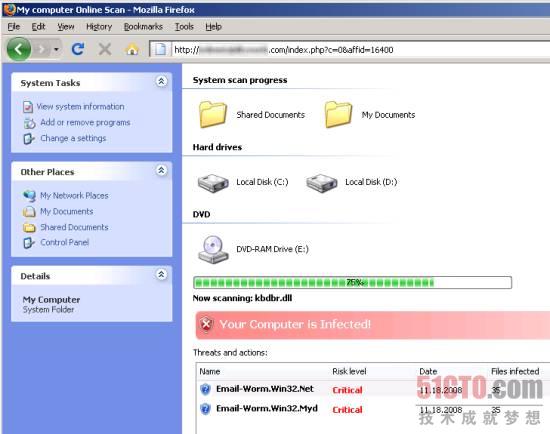The height and width of the screenshot is (434, 550).
Task: Select the Local Disk (D:) drive icon
Action: (322, 183)
